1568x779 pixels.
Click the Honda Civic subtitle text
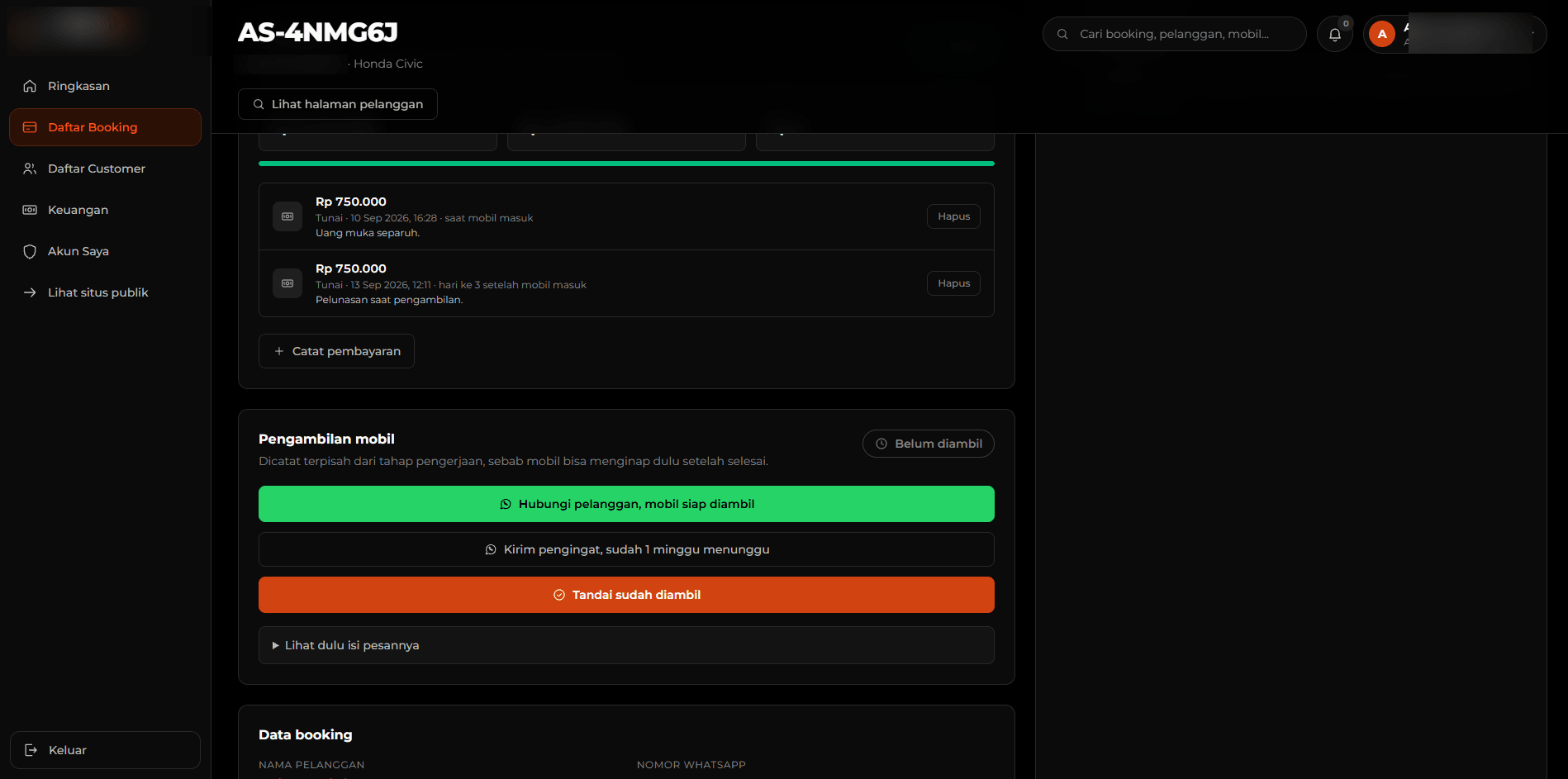(388, 64)
